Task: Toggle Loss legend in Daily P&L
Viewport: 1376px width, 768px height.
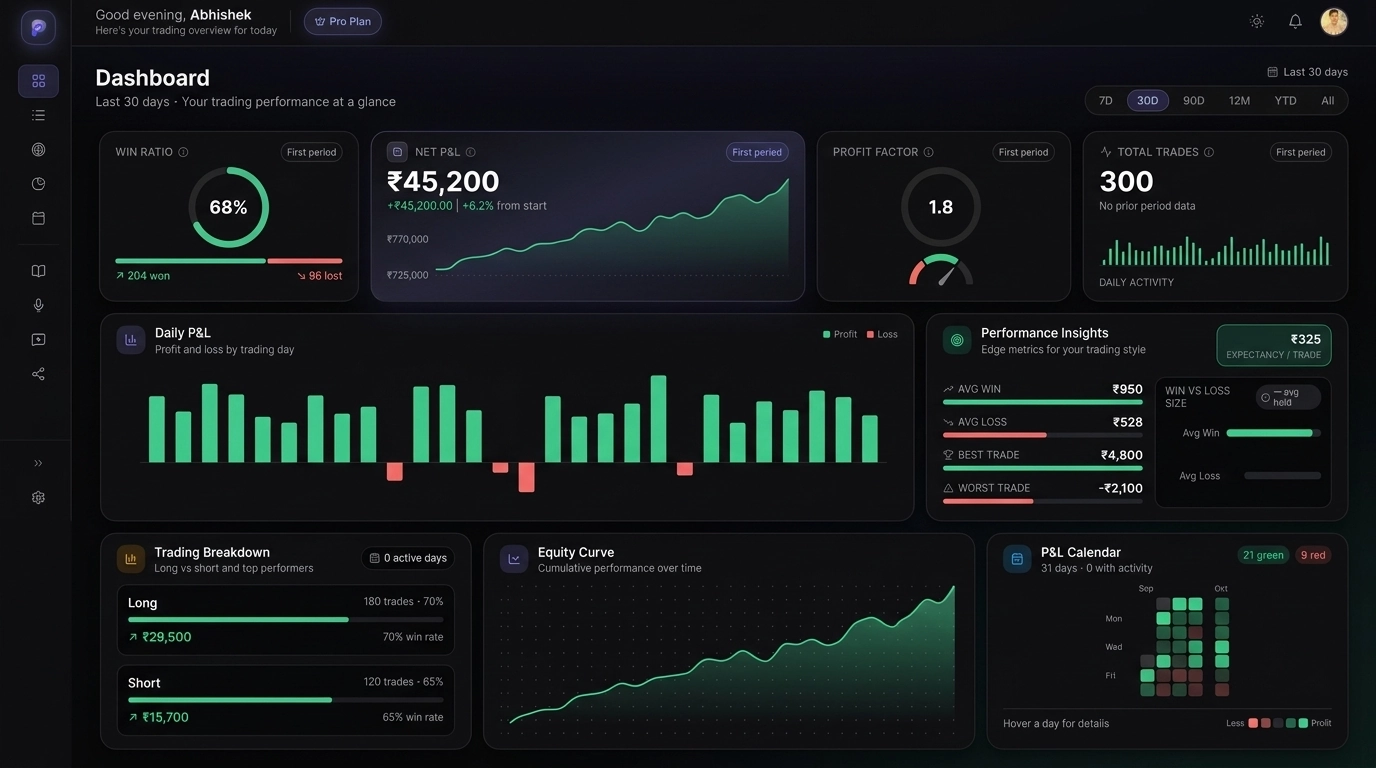Action: pyautogui.click(x=882, y=334)
